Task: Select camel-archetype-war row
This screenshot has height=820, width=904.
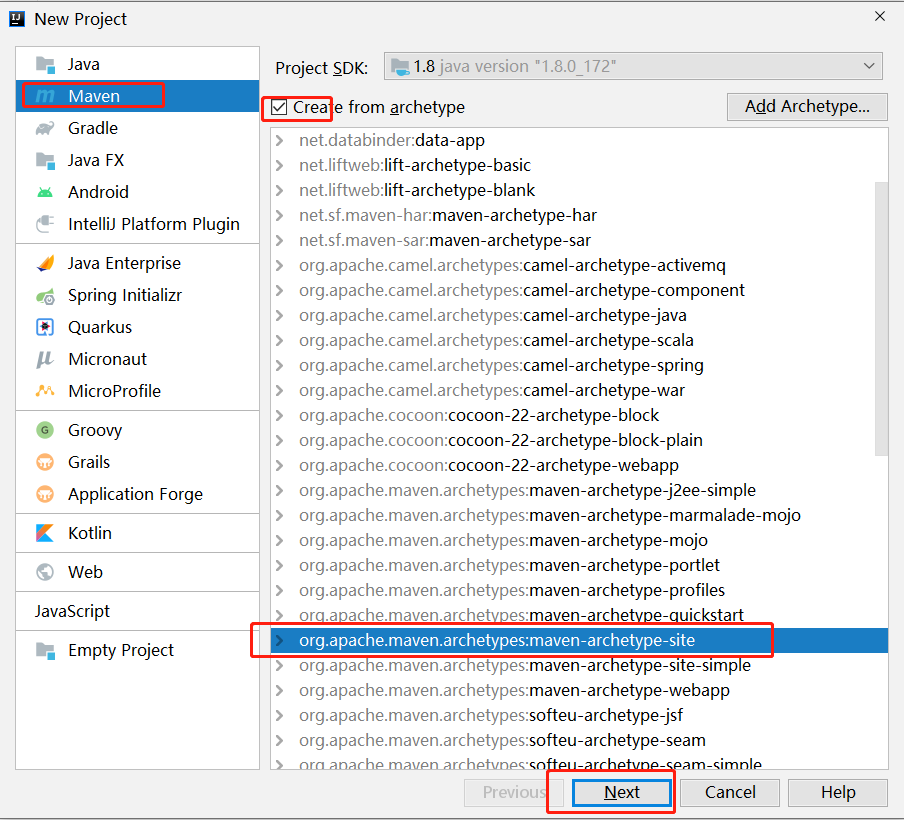Action: click(x=579, y=390)
